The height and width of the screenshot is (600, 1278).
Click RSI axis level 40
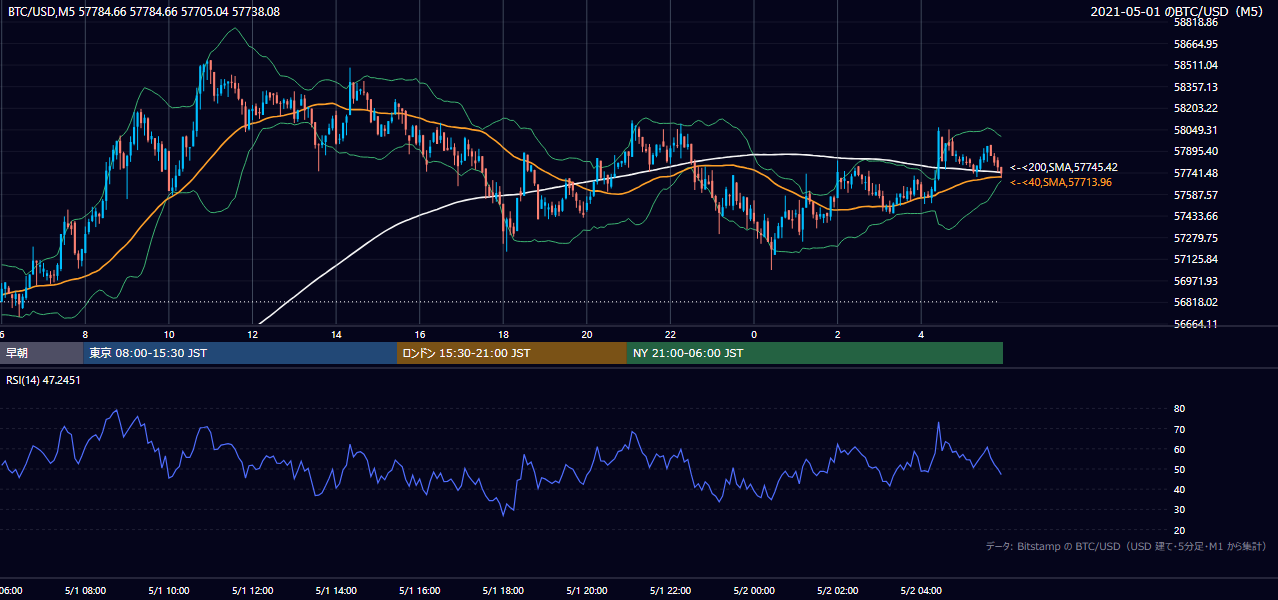tap(1179, 489)
